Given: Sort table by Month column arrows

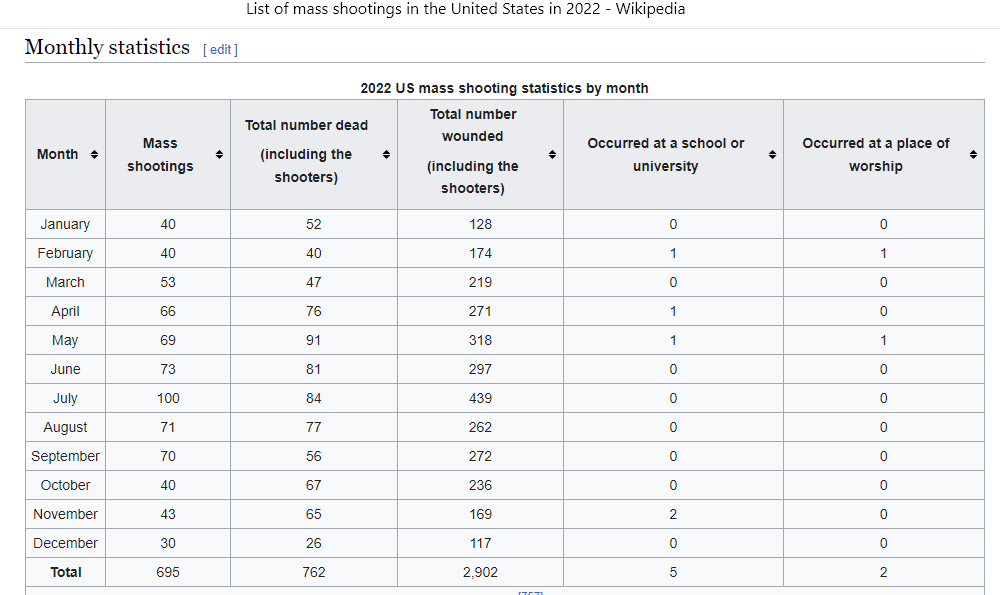Looking at the screenshot, I should pos(94,155).
